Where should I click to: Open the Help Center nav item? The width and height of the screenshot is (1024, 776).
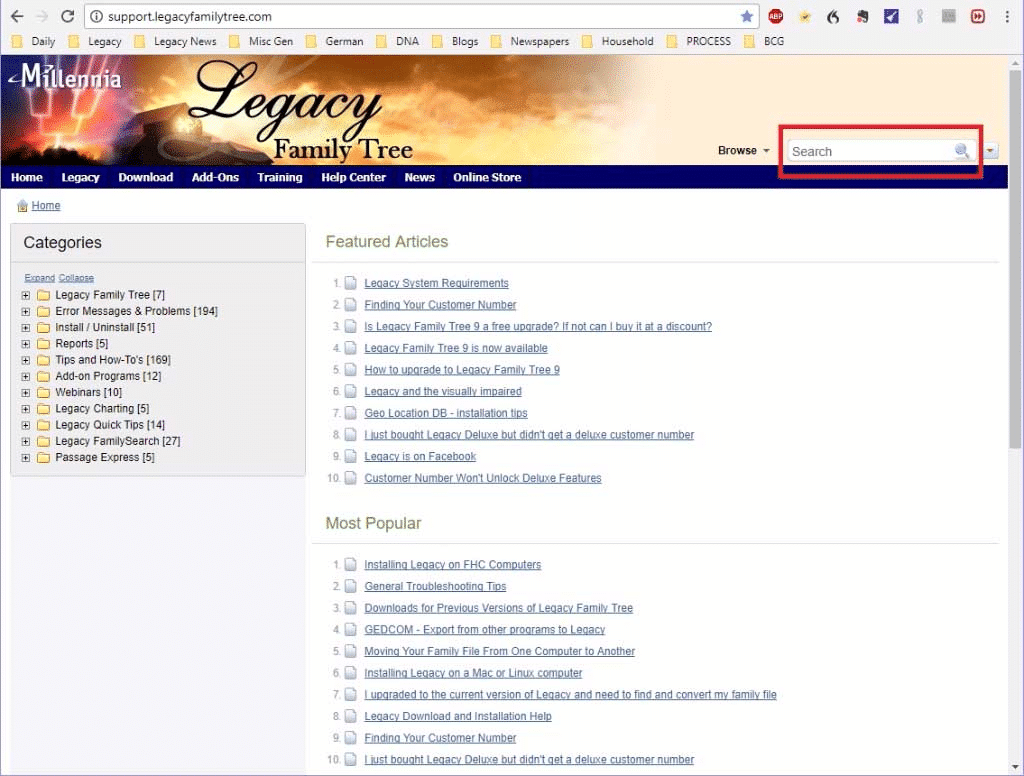coord(353,177)
